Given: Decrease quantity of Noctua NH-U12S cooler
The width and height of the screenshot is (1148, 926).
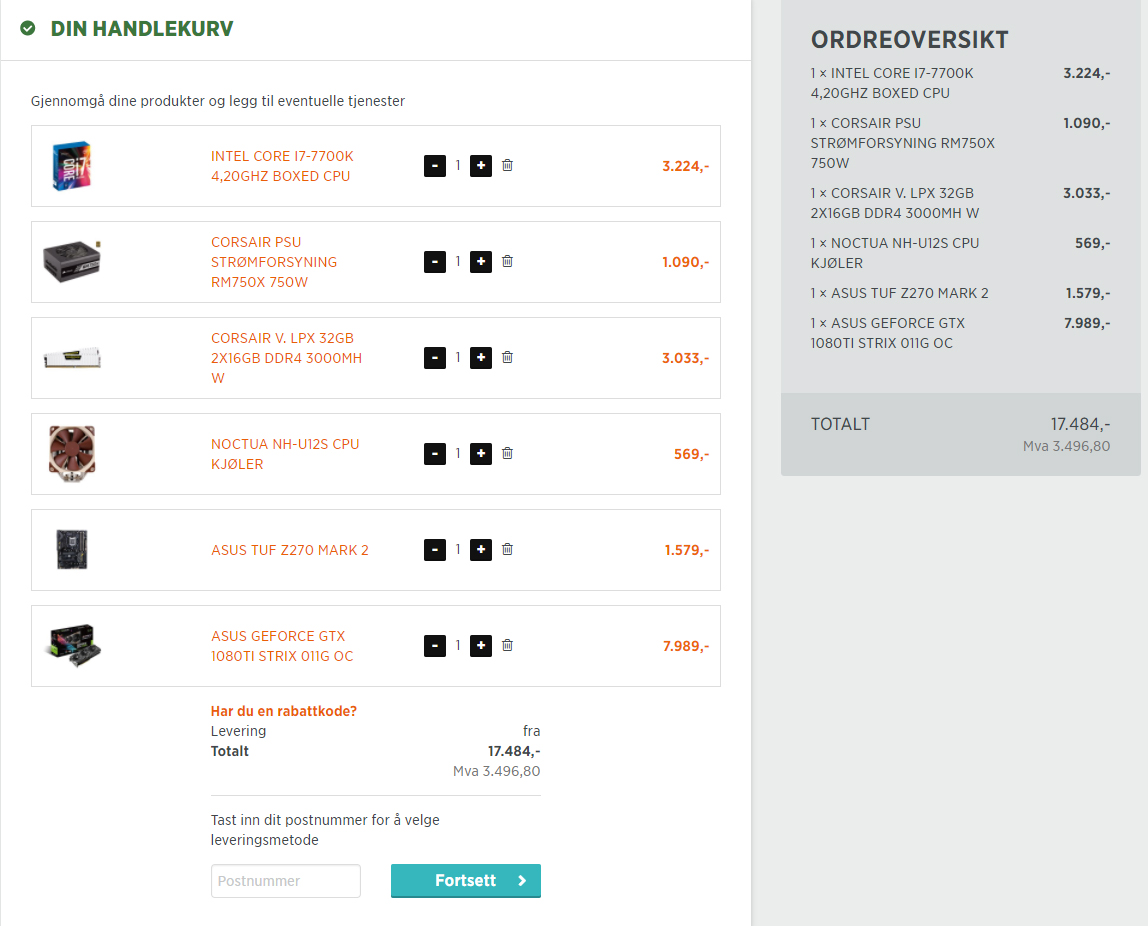Looking at the screenshot, I should tap(435, 454).
